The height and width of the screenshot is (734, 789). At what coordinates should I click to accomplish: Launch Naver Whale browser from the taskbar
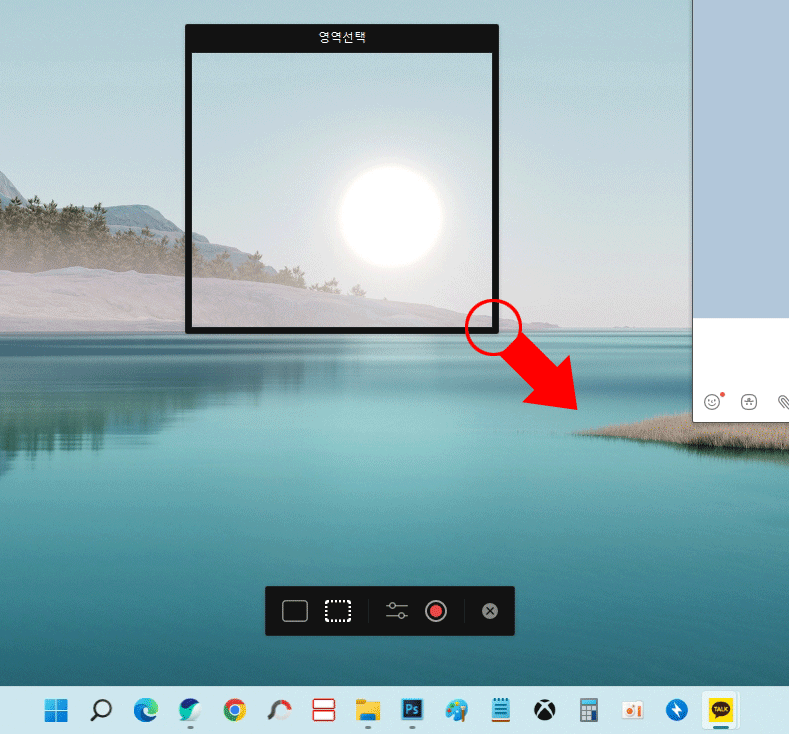point(190,710)
